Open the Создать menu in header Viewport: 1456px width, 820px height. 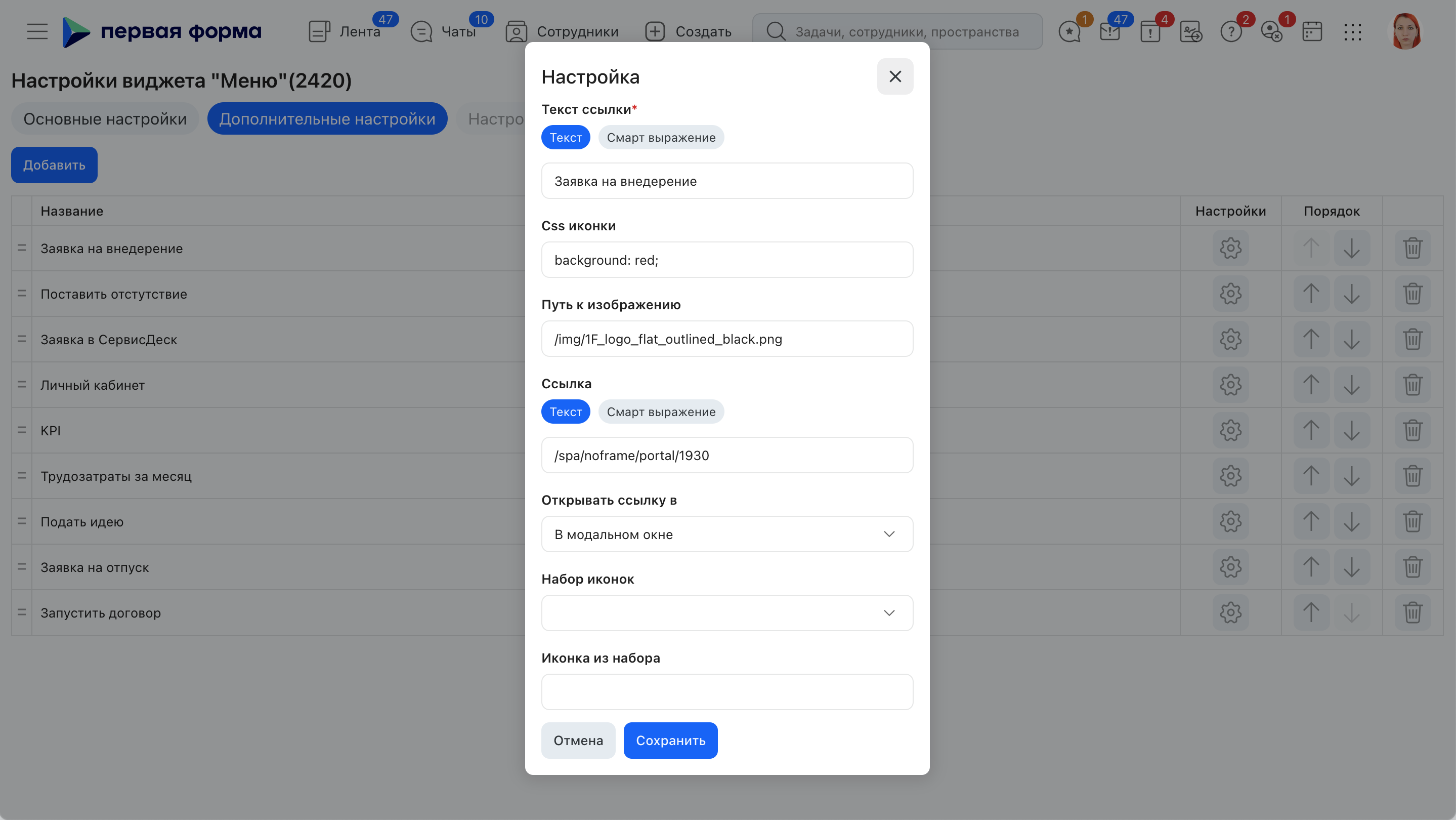tap(689, 32)
